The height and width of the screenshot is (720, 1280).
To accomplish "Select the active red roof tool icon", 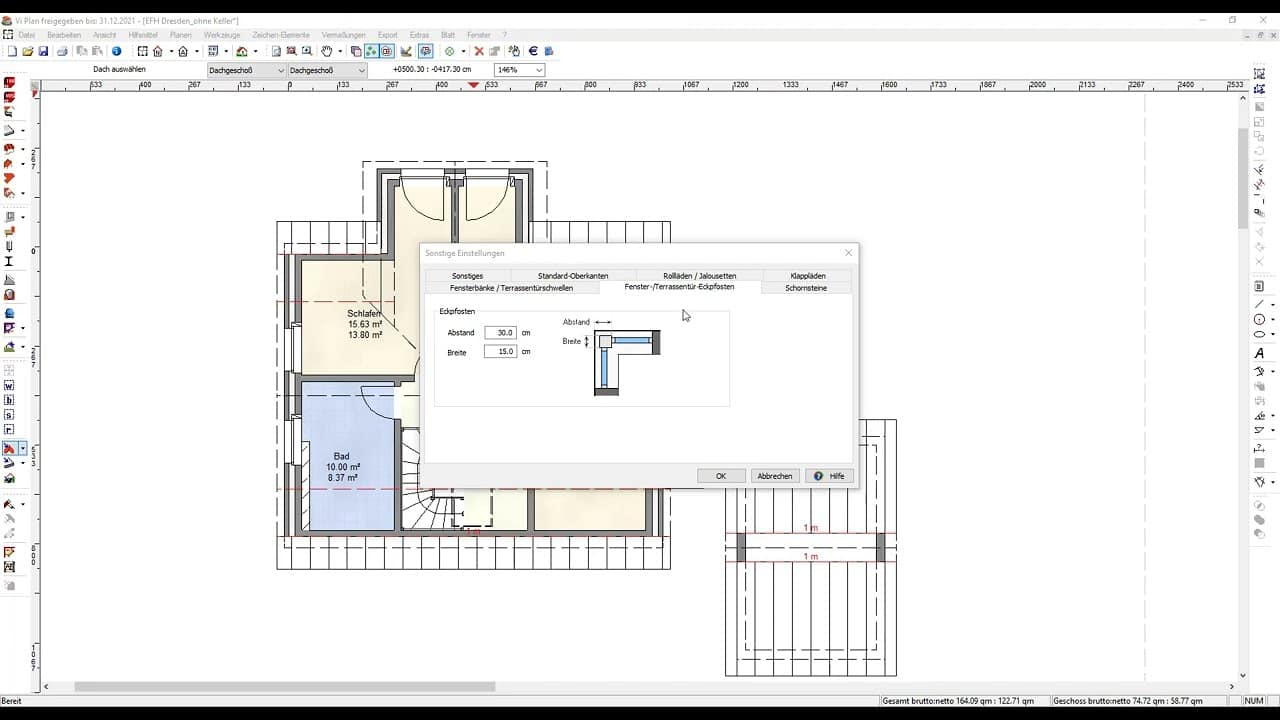I will click(x=9, y=449).
